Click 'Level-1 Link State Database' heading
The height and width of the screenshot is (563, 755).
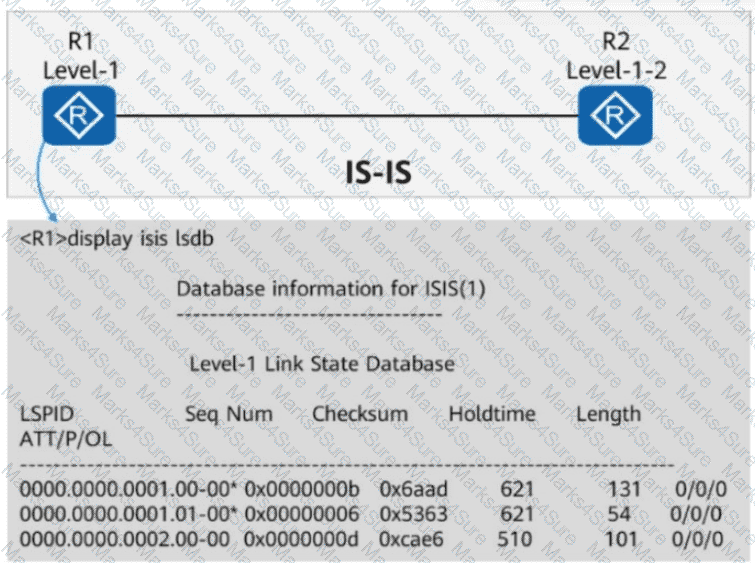[322, 364]
